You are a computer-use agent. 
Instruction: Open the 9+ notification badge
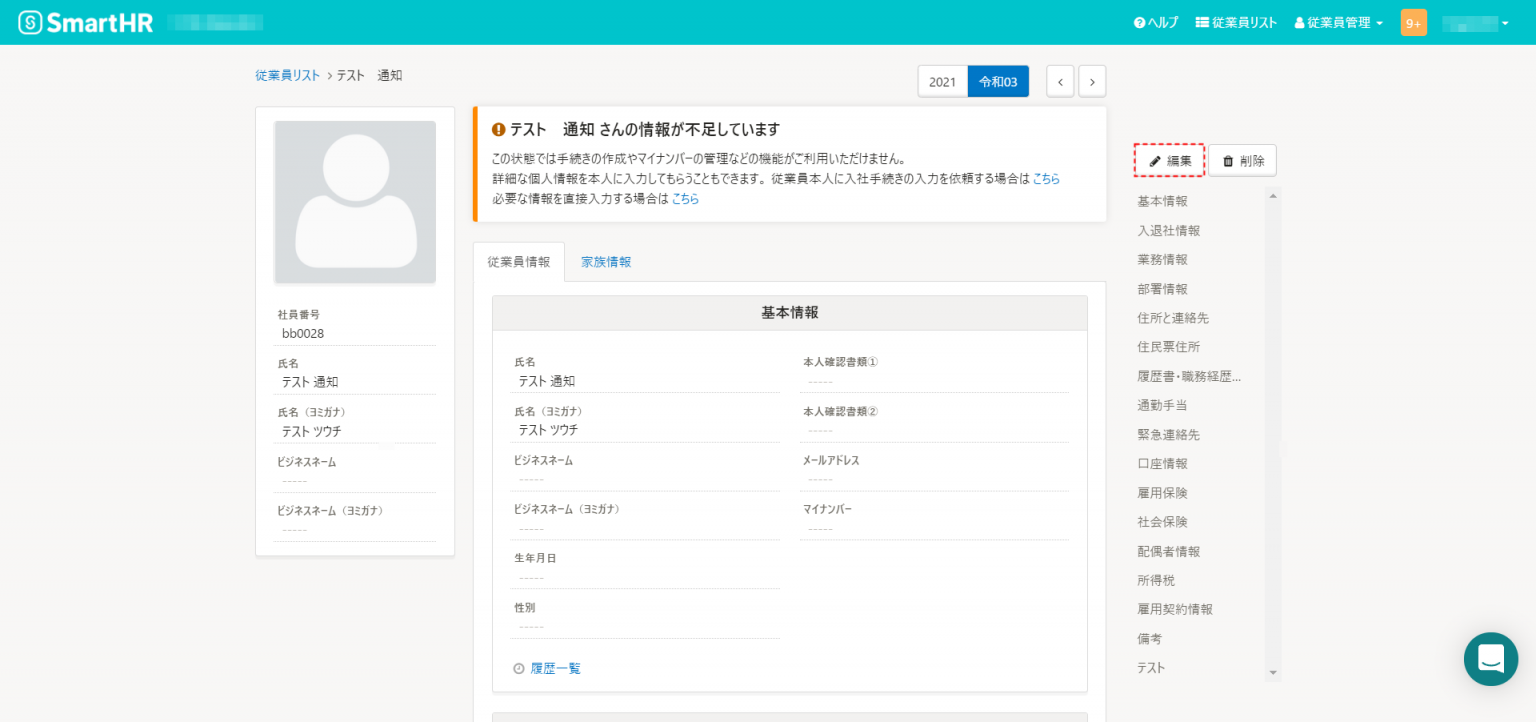tap(1414, 22)
